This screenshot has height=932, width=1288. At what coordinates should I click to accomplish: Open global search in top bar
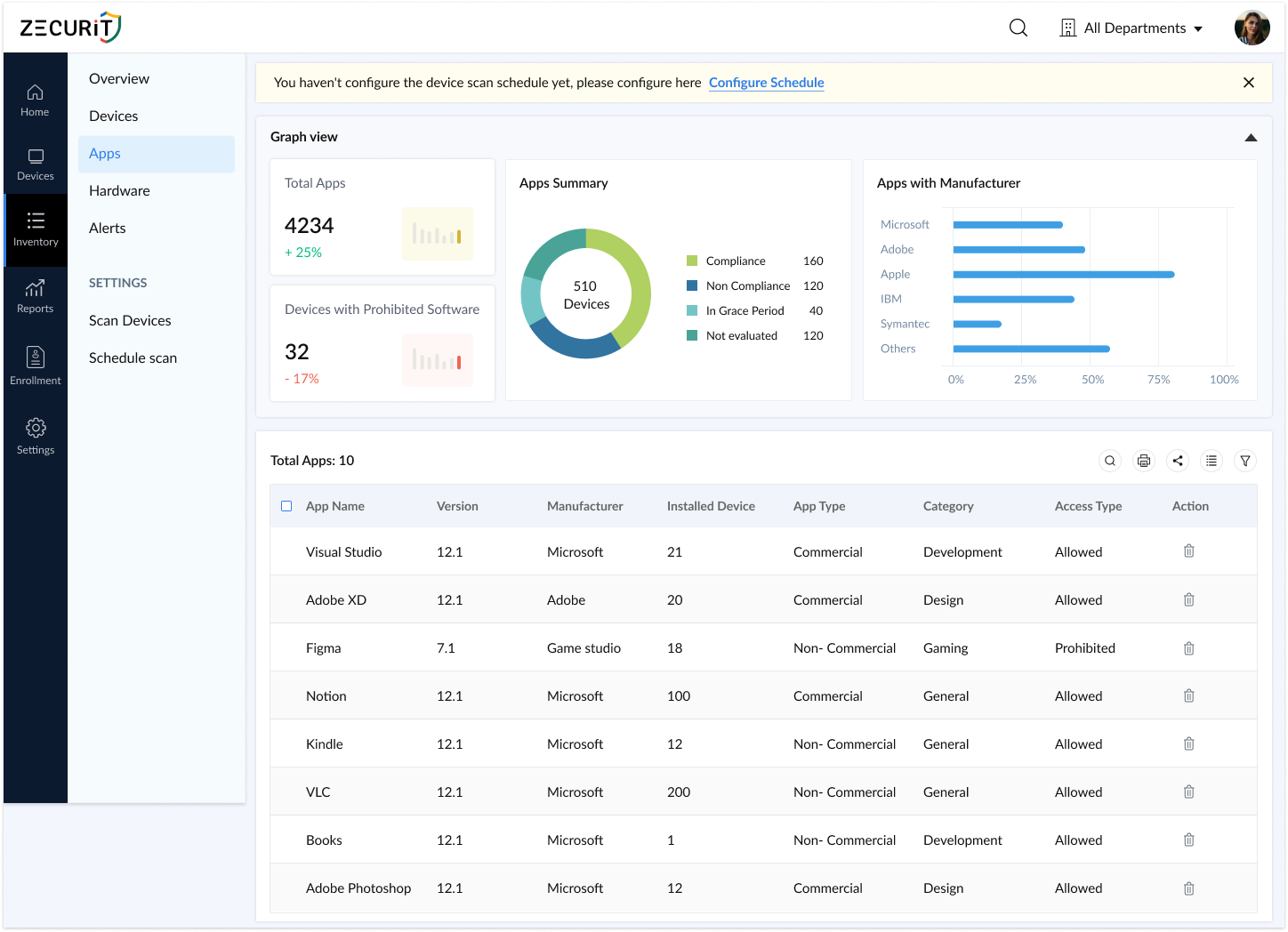tap(1017, 28)
